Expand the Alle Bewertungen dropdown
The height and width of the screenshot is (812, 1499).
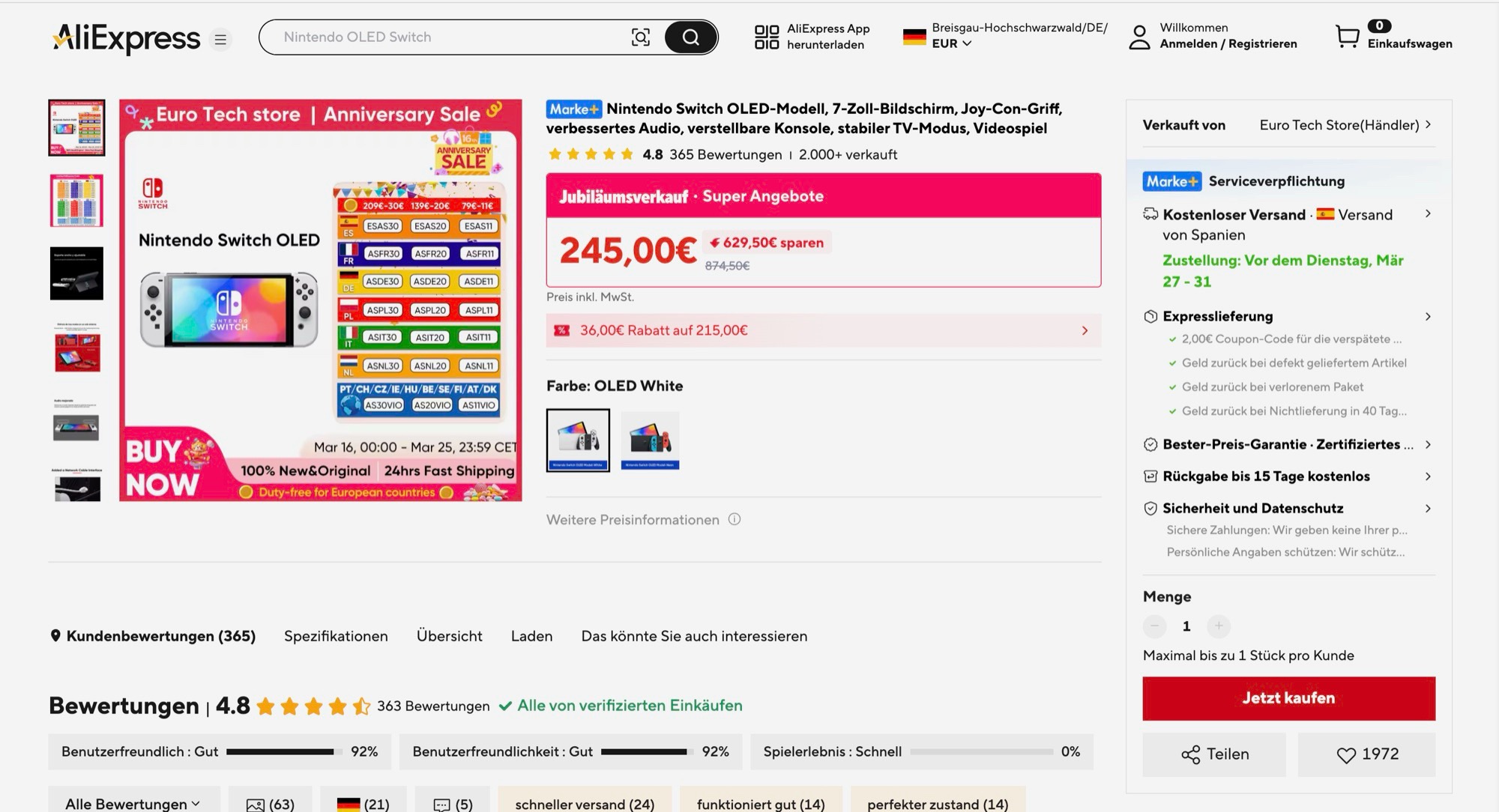(x=134, y=804)
